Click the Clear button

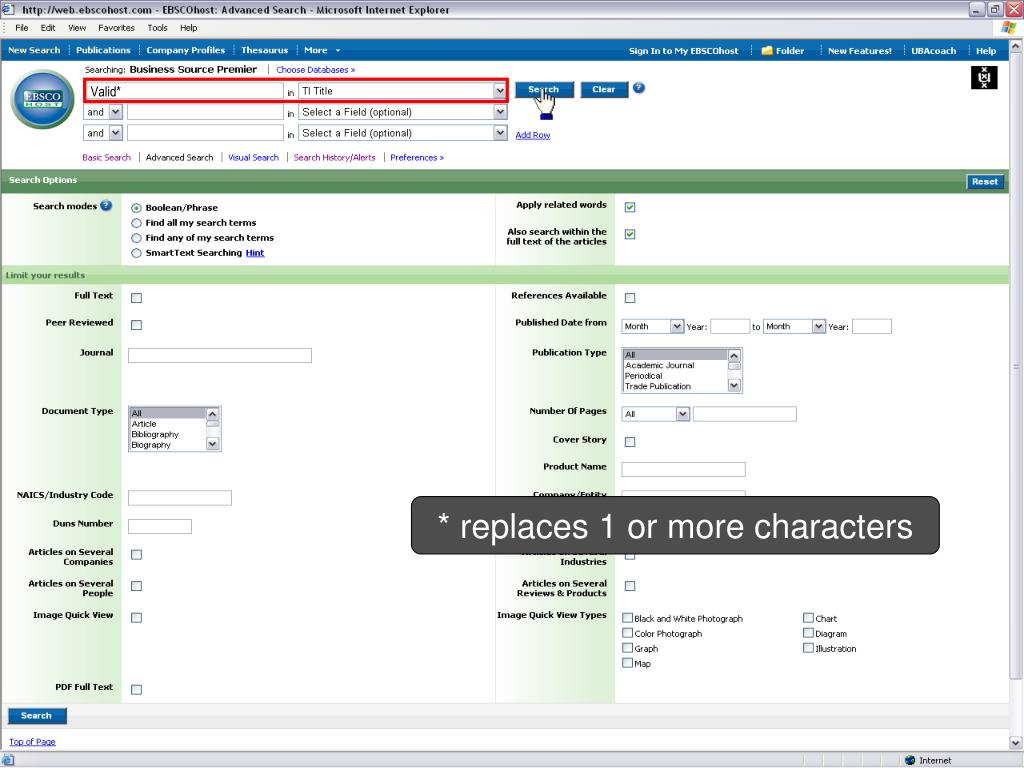coord(603,89)
